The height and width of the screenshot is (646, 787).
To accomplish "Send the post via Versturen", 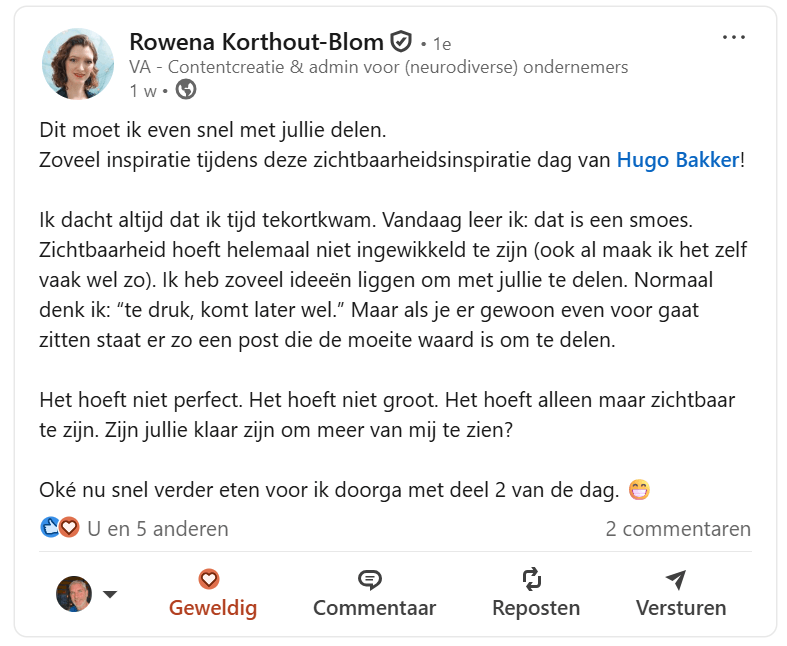I will tap(680, 594).
